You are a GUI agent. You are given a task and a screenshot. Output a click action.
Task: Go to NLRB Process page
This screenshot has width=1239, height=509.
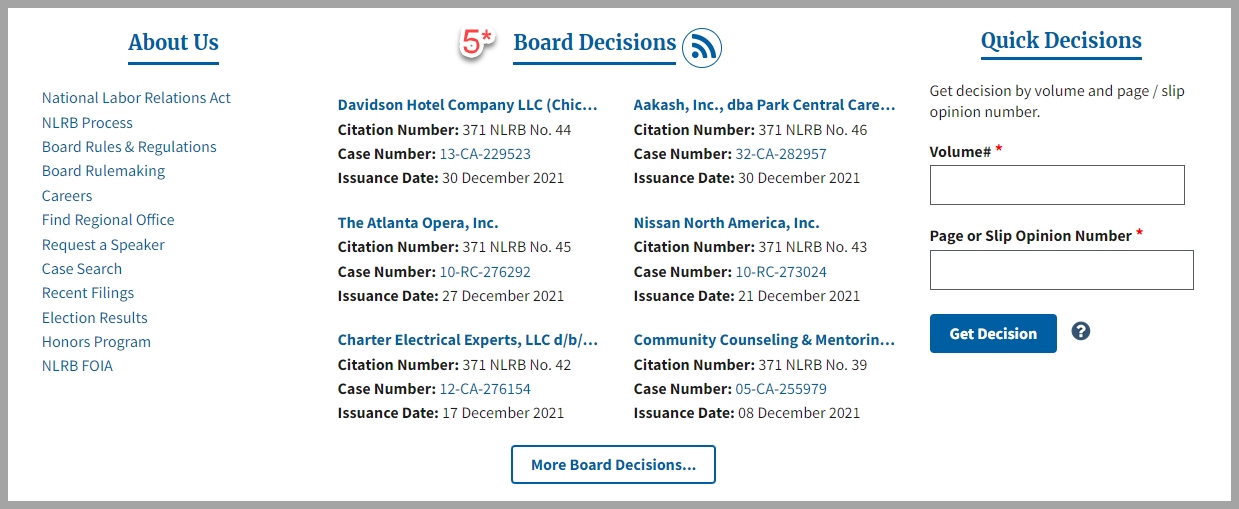(x=87, y=123)
